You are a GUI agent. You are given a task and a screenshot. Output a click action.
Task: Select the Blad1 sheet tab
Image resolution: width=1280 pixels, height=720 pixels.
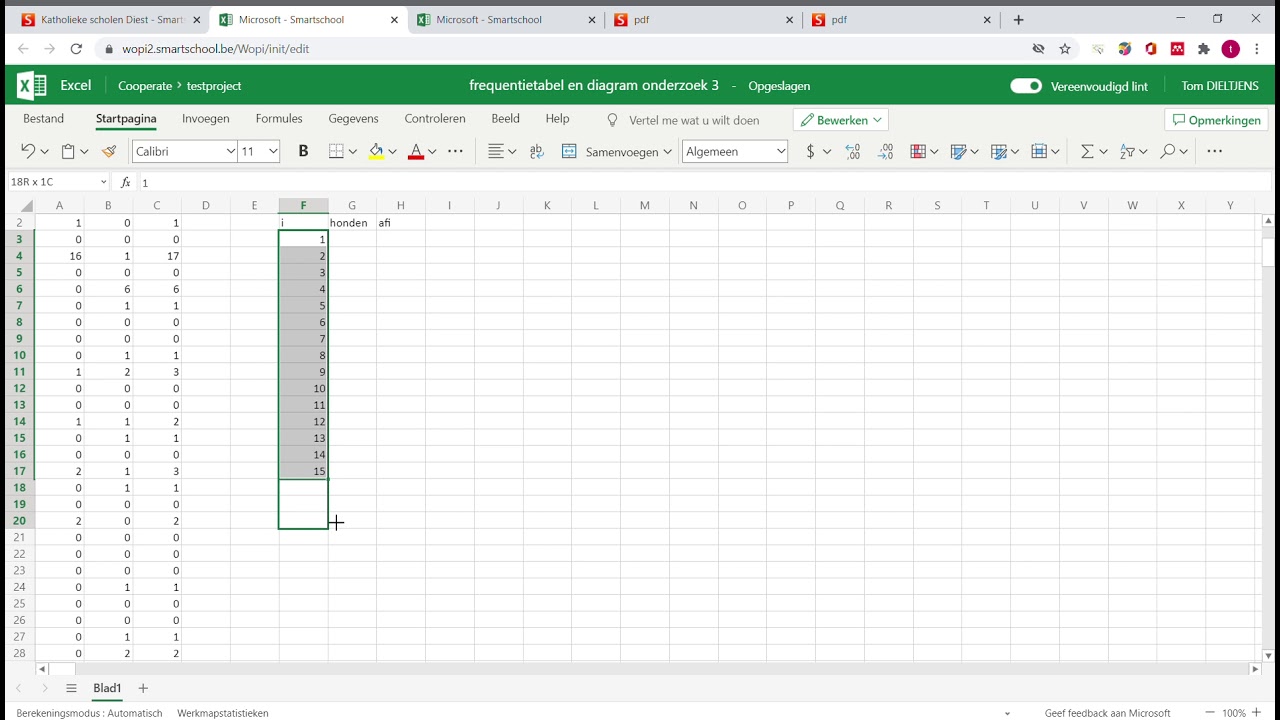pyautogui.click(x=107, y=688)
